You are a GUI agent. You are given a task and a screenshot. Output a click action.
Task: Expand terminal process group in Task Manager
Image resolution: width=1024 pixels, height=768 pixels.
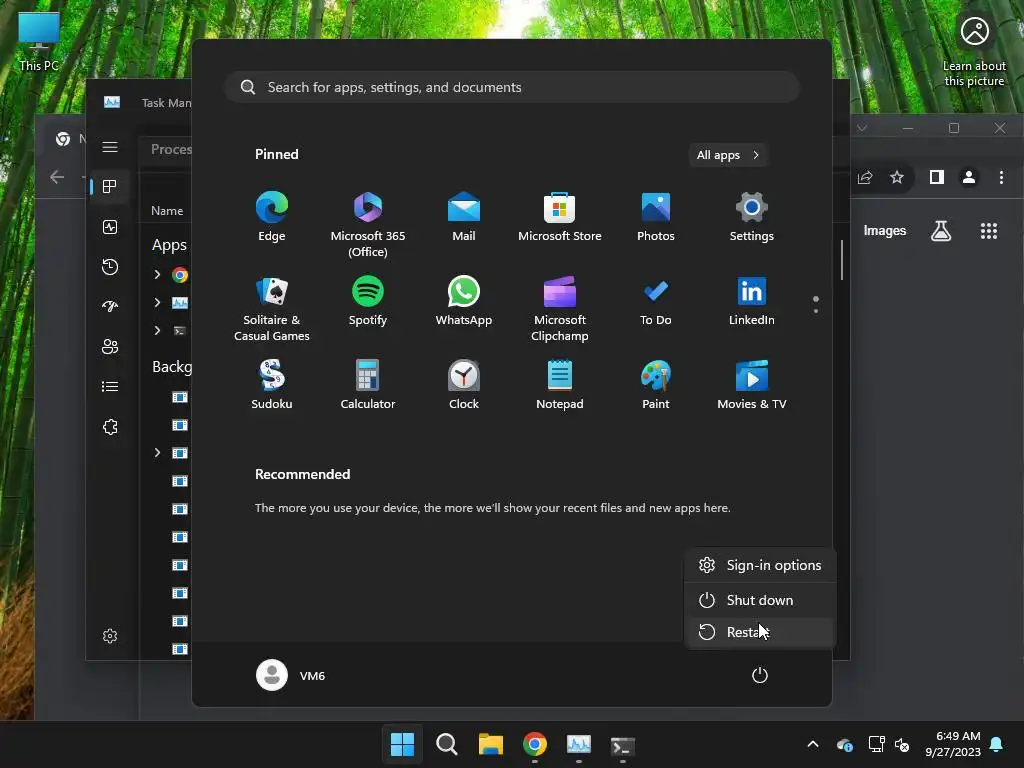click(x=157, y=330)
